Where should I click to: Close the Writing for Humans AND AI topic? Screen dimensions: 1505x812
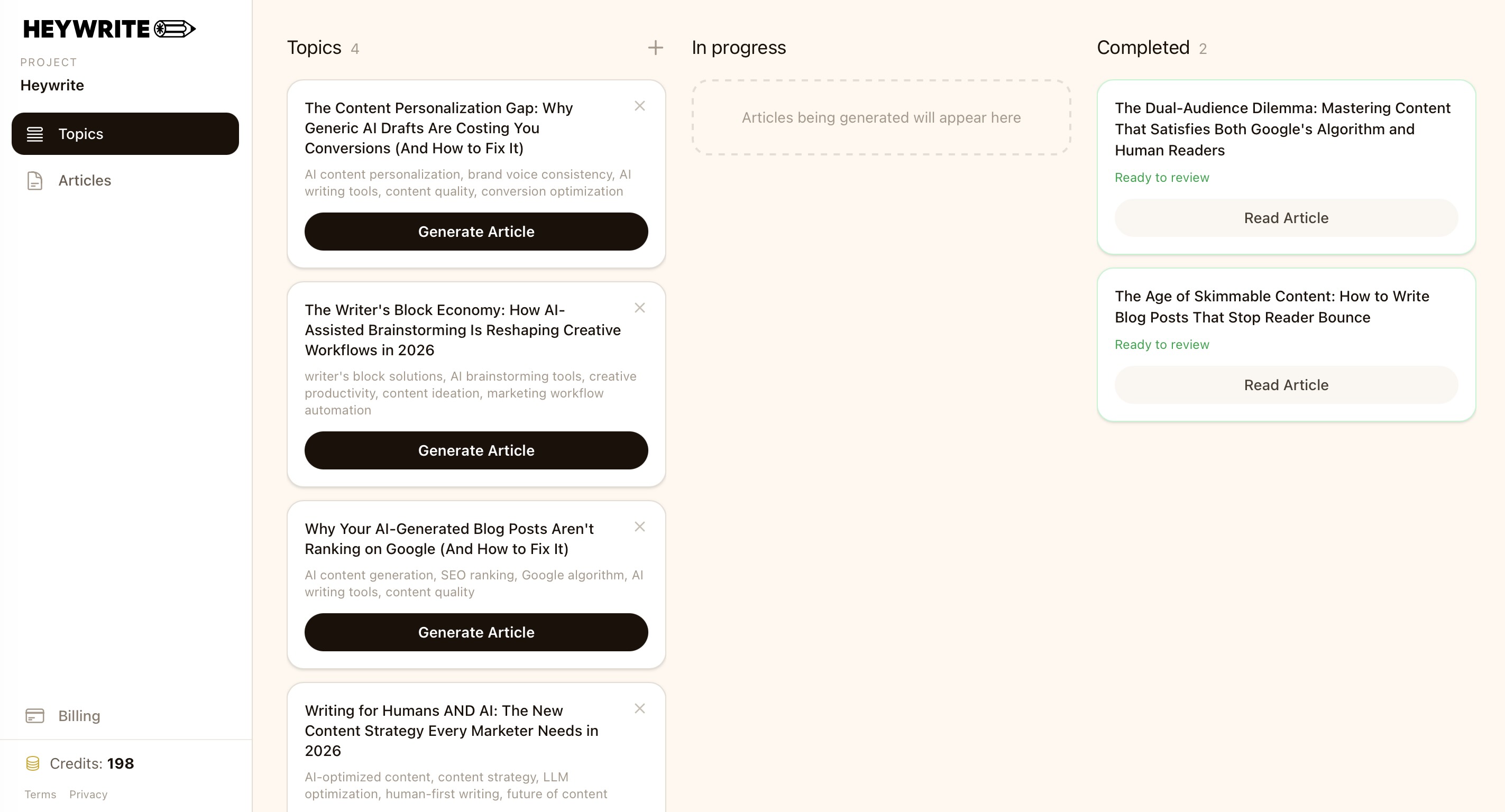point(640,708)
